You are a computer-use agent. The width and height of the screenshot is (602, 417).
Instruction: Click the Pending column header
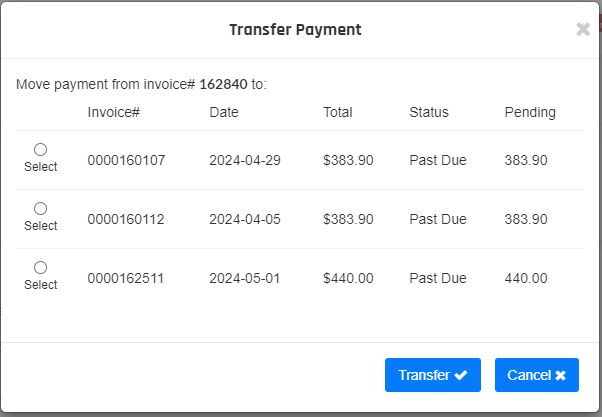[x=530, y=113]
